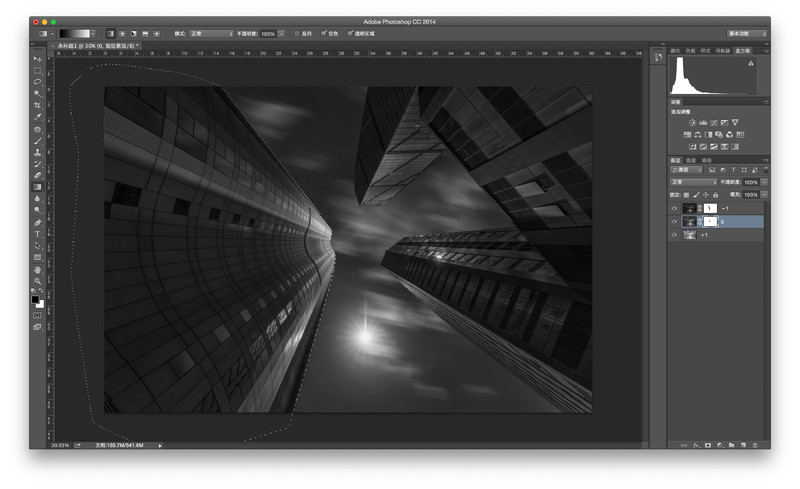The width and height of the screenshot is (800, 489).
Task: Enable the Reverse checkbox
Action: tap(297, 34)
